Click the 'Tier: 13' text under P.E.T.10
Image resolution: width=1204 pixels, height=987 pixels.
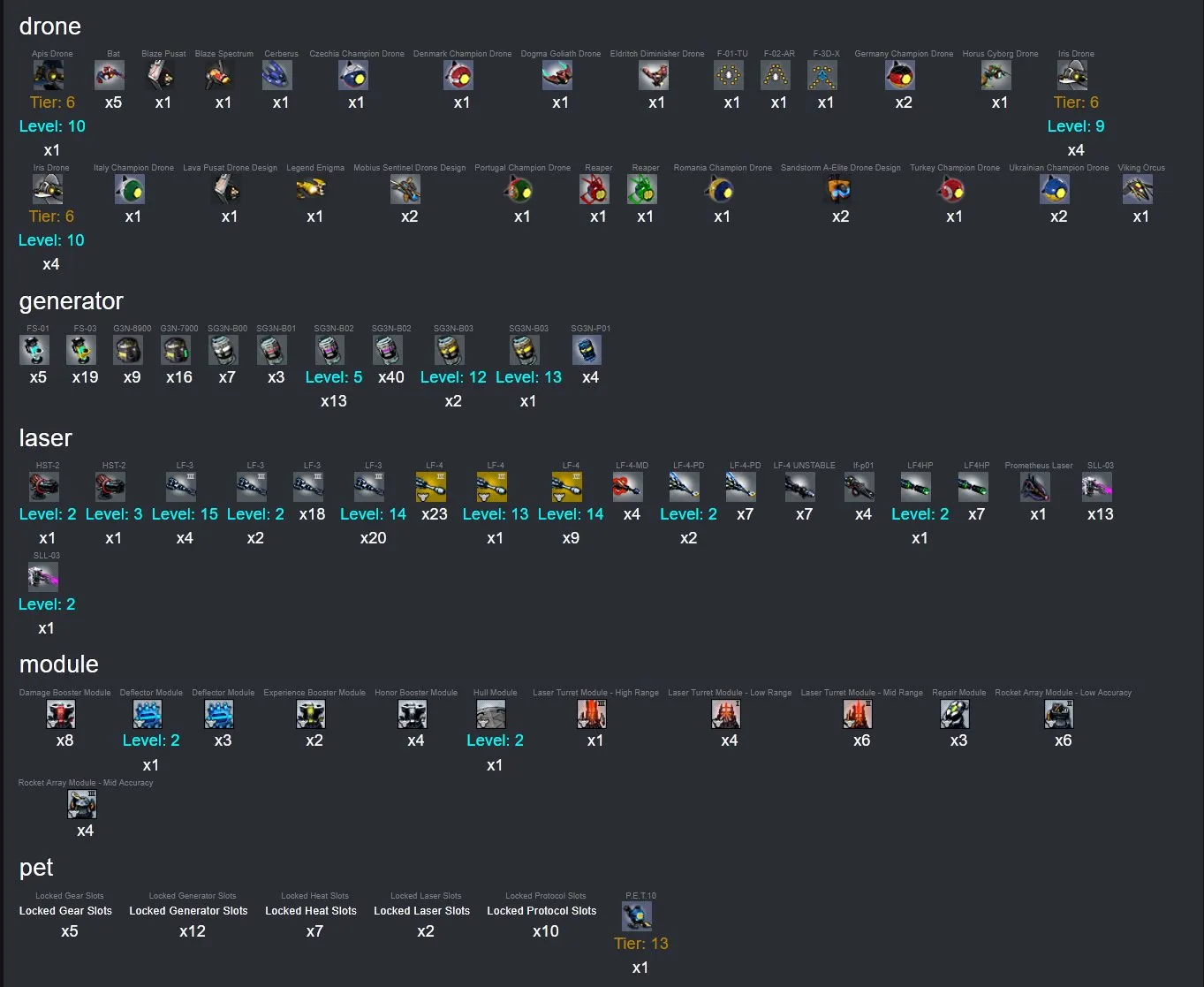(x=641, y=944)
